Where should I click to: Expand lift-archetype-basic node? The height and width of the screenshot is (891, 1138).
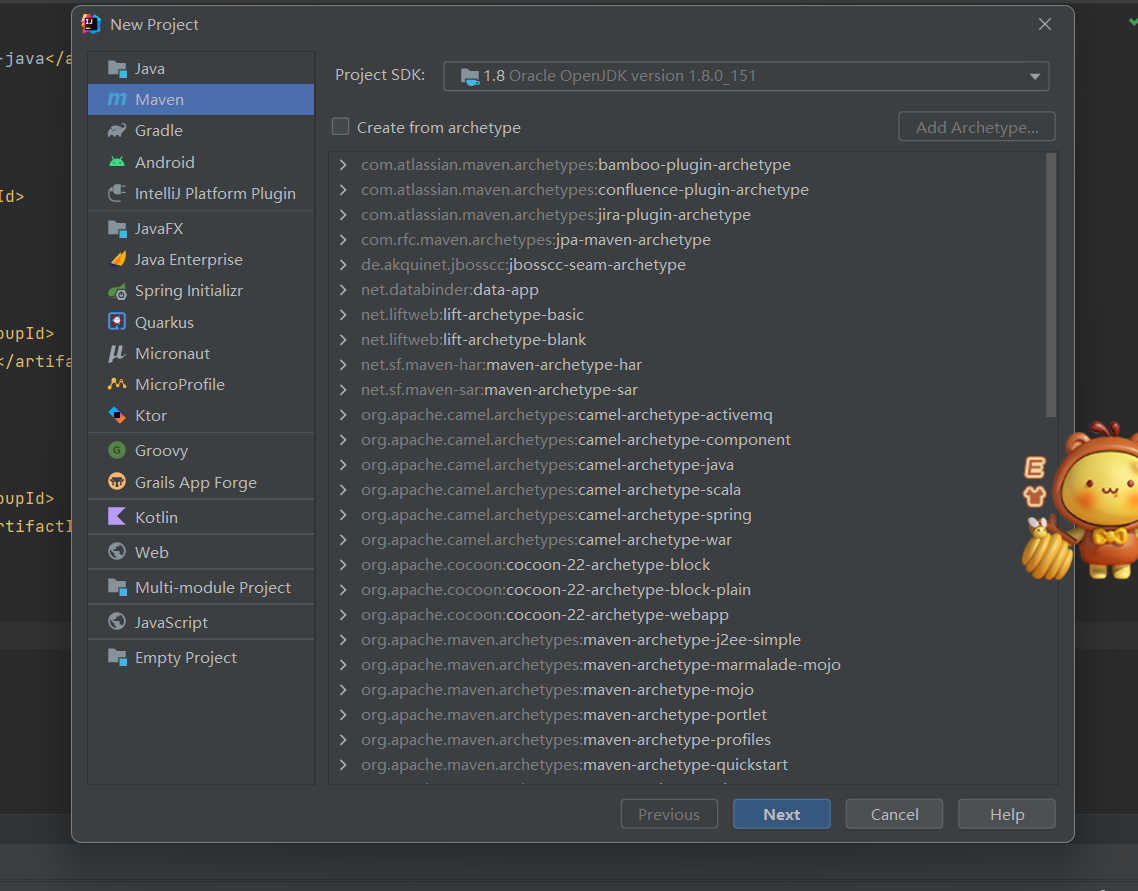pyautogui.click(x=343, y=315)
